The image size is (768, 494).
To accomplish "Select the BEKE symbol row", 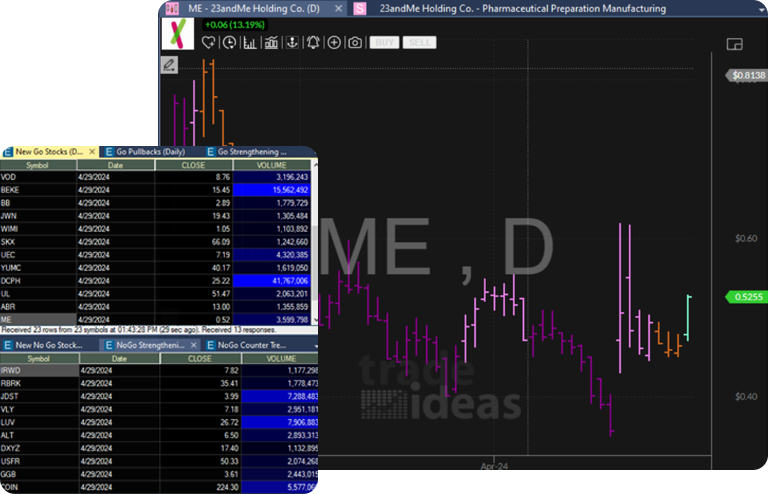I will 155,190.
